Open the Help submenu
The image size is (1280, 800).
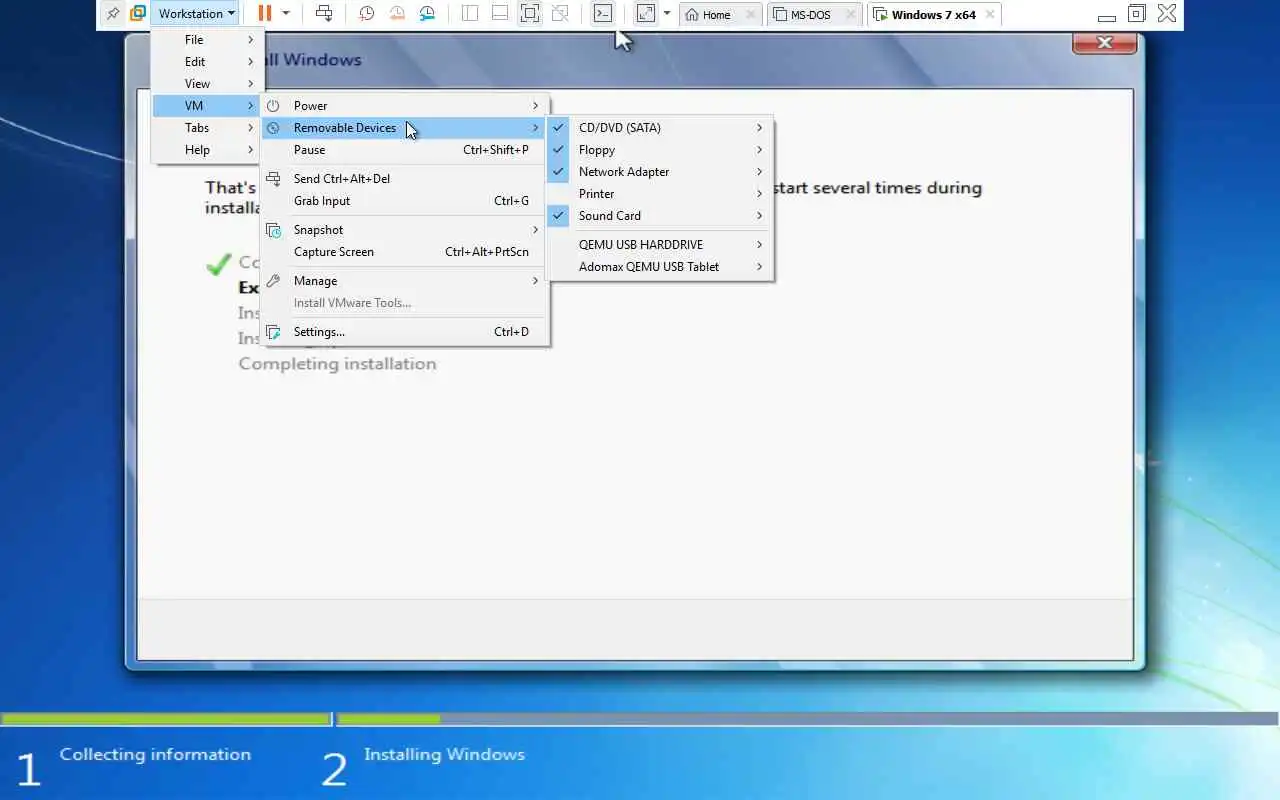pos(207,150)
